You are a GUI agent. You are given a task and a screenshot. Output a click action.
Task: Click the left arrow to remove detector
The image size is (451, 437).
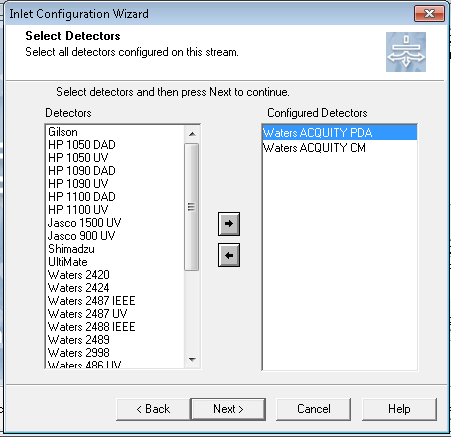click(229, 255)
